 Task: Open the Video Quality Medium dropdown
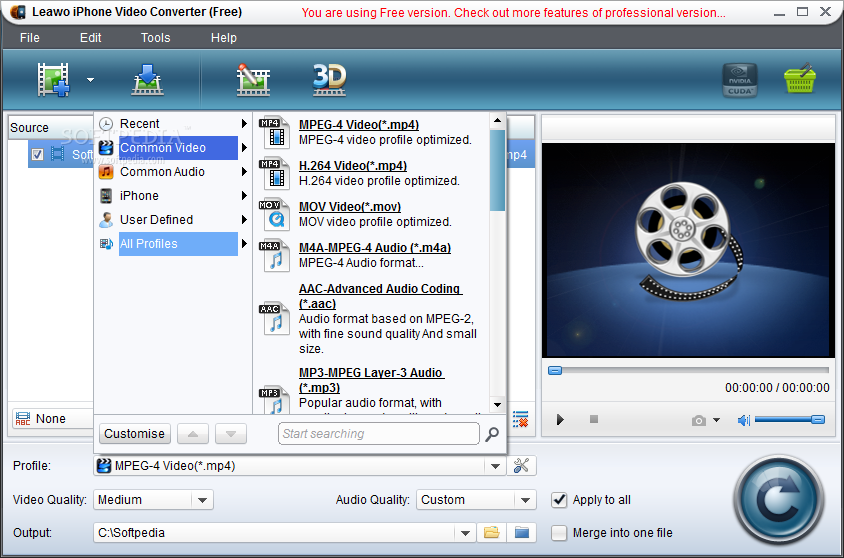[153, 500]
